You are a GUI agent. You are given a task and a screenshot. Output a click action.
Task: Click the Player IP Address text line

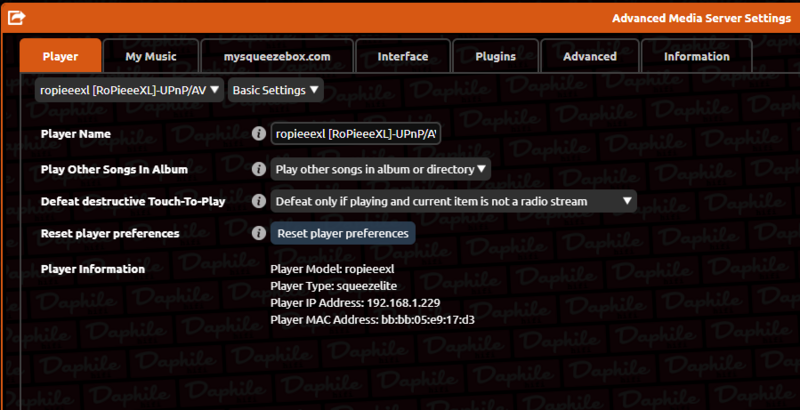pos(355,302)
